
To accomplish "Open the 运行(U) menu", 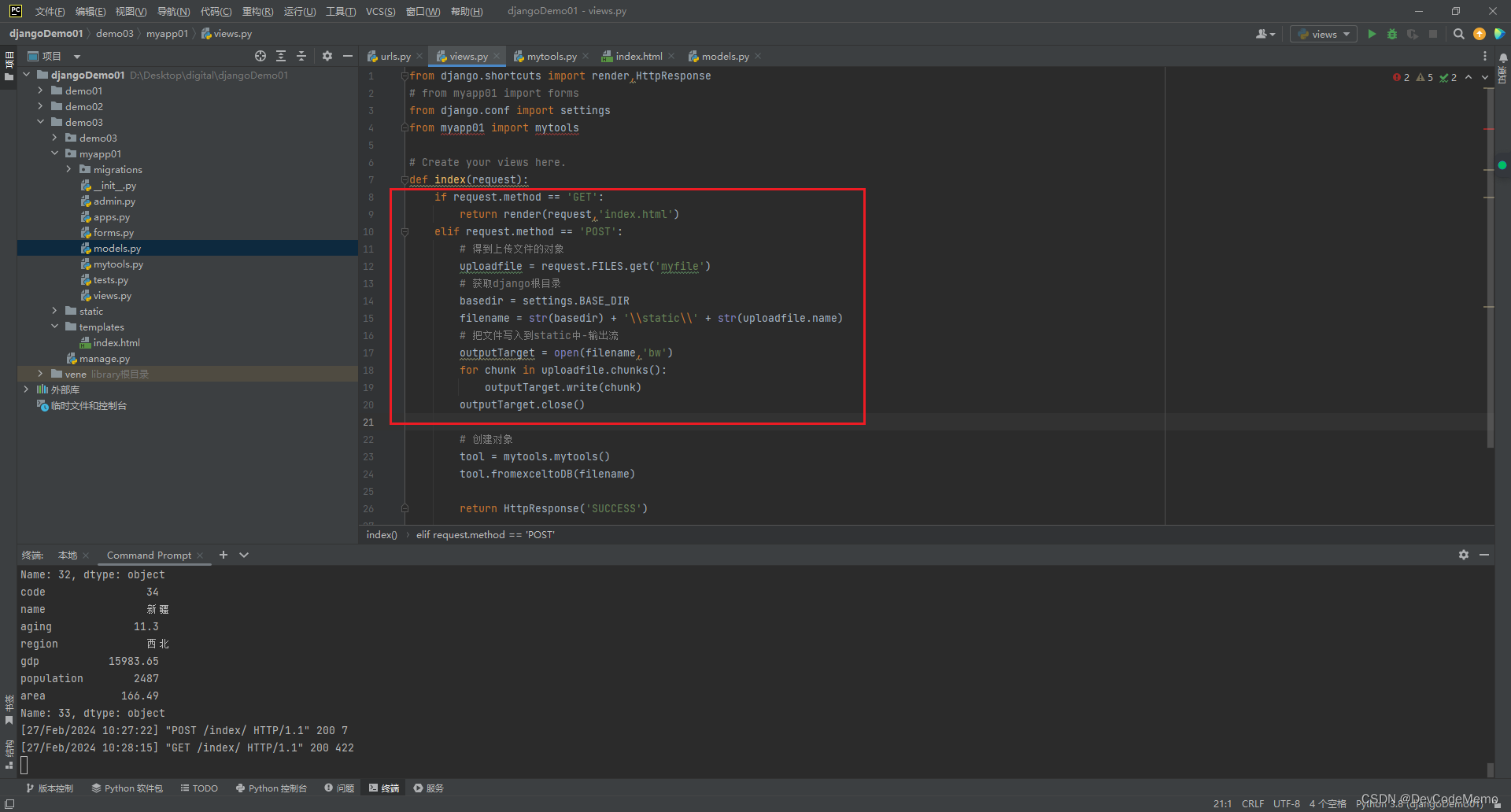I will click(299, 11).
